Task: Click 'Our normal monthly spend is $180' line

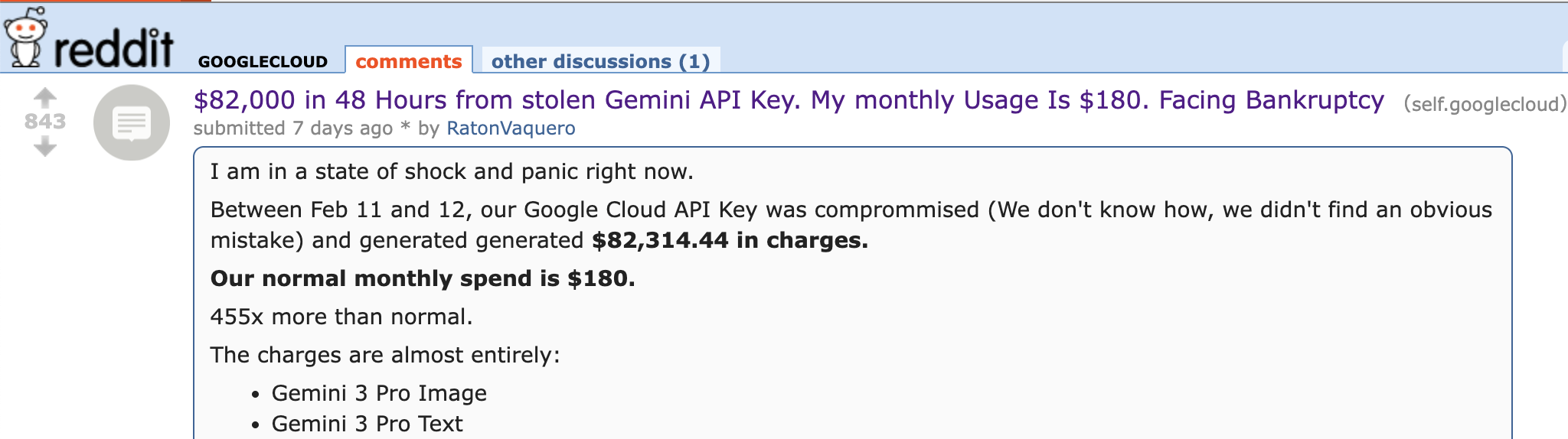Action: tap(423, 278)
